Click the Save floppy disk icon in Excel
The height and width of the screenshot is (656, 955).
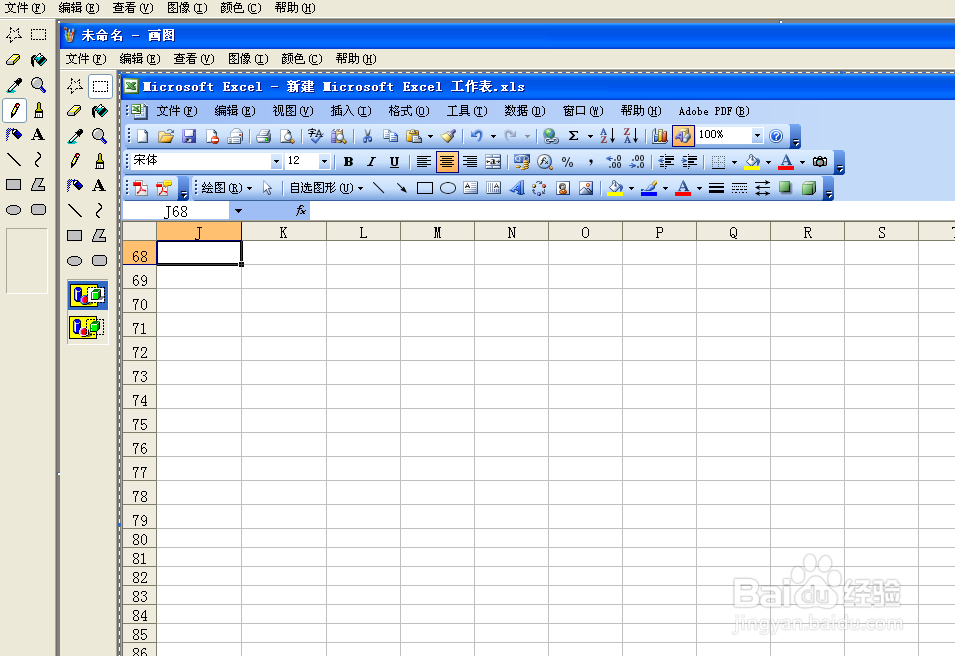(x=189, y=136)
